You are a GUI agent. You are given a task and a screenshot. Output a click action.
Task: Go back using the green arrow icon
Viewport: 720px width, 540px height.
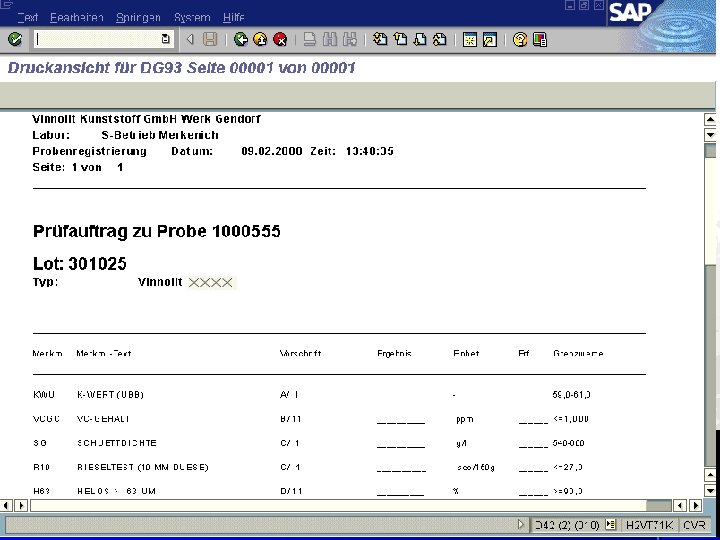tap(241, 39)
